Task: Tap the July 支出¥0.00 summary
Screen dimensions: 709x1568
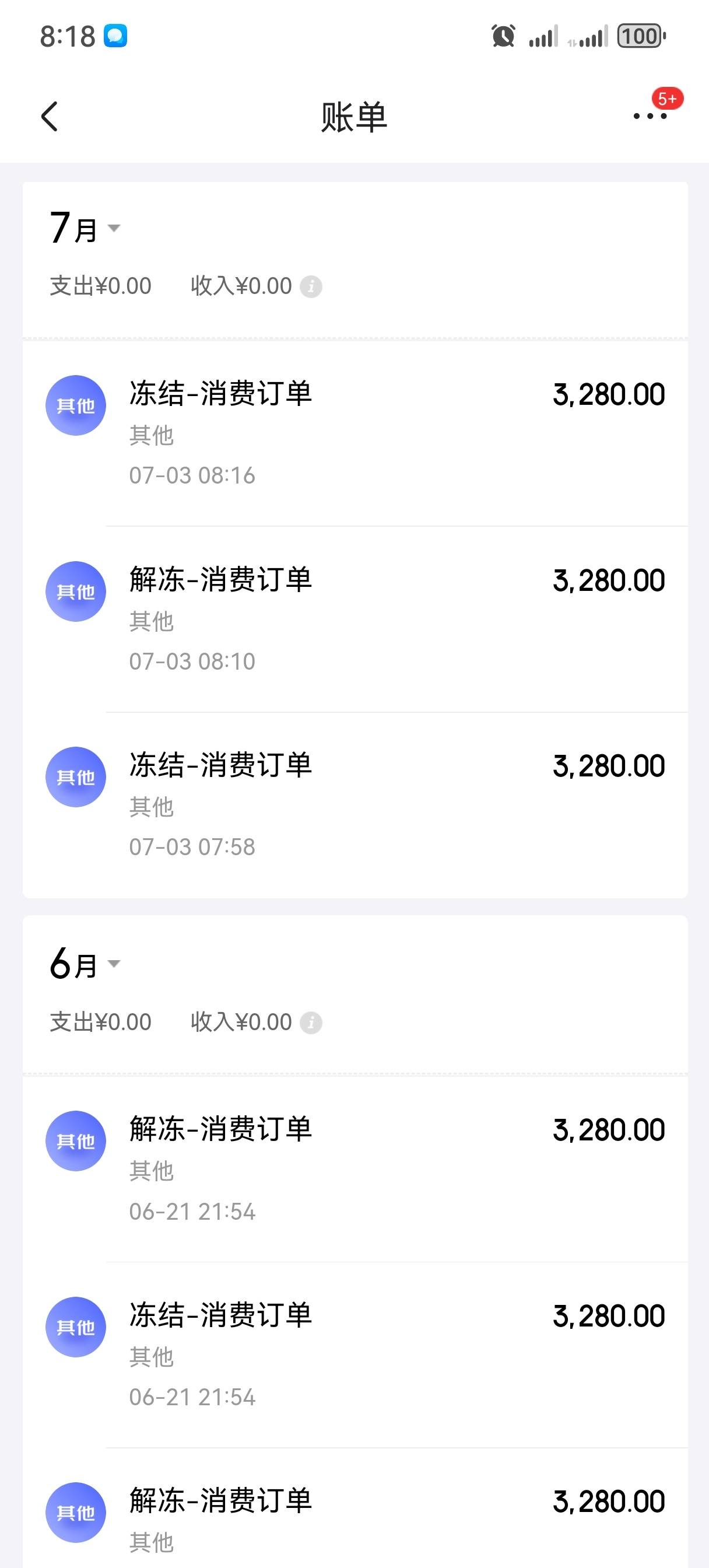Action: [100, 286]
